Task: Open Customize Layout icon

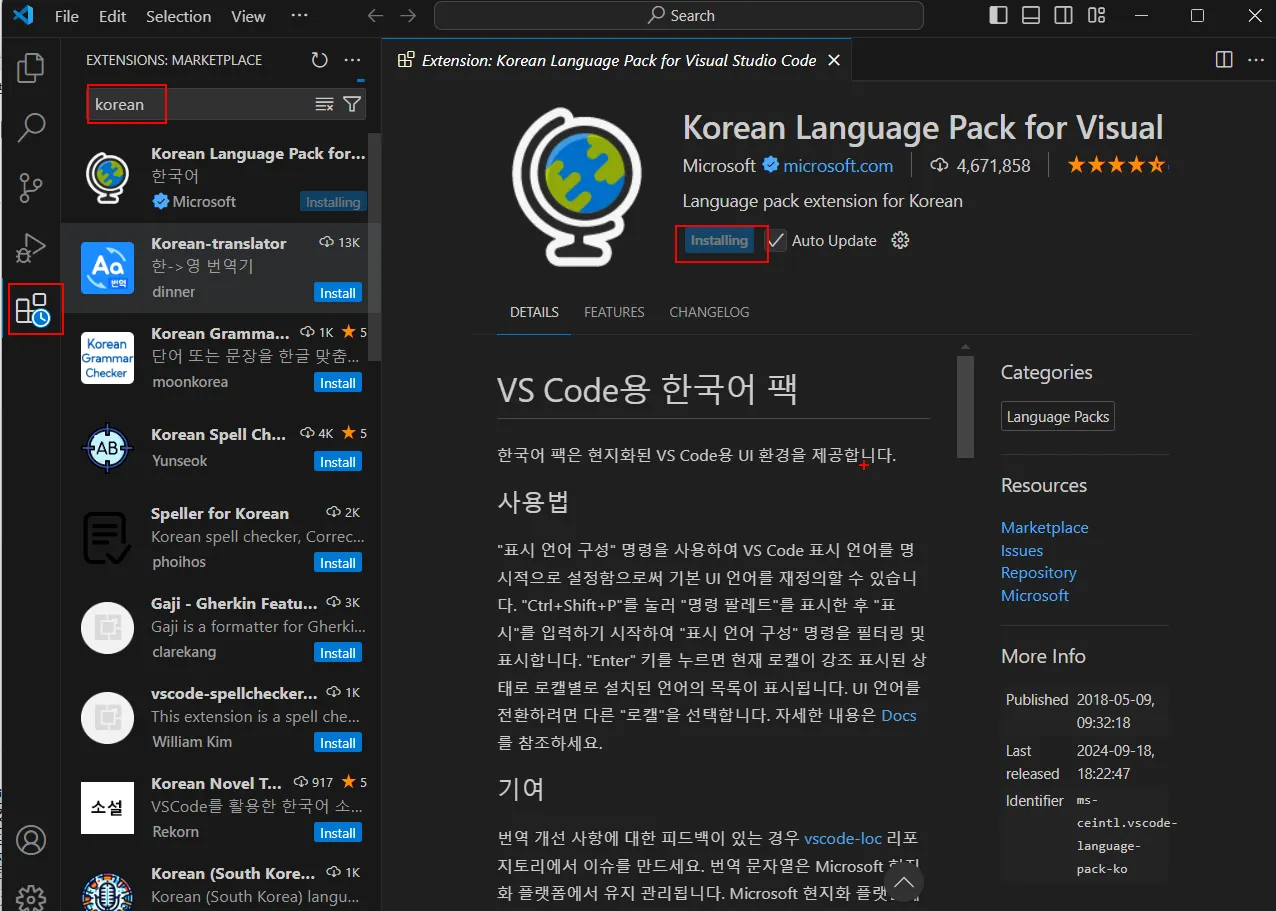Action: coord(1097,16)
